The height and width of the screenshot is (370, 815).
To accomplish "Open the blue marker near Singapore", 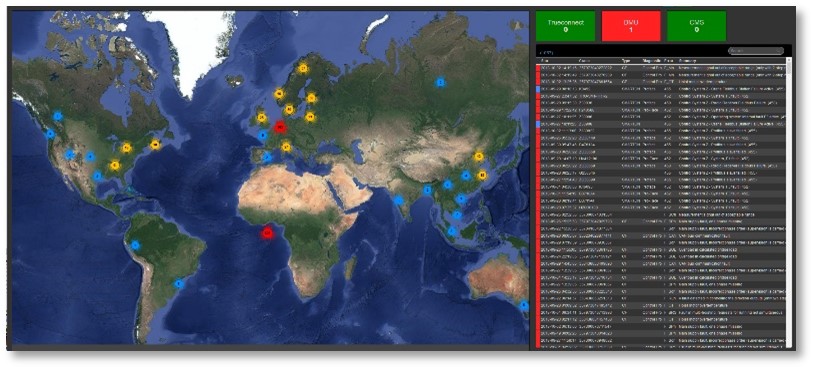I will tap(452, 231).
